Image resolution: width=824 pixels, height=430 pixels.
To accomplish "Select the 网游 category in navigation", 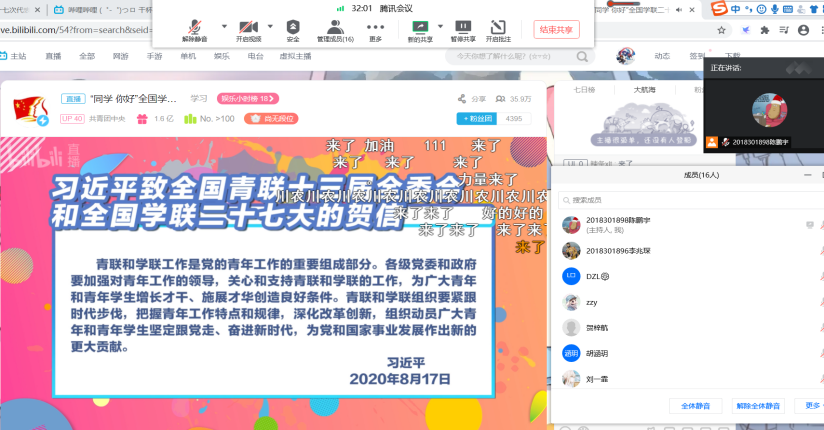I will pos(120,56).
